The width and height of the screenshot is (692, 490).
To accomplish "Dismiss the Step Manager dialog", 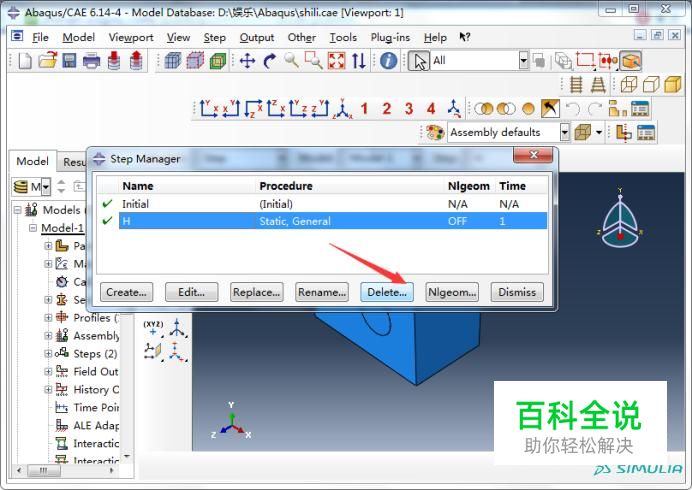I will (x=517, y=292).
